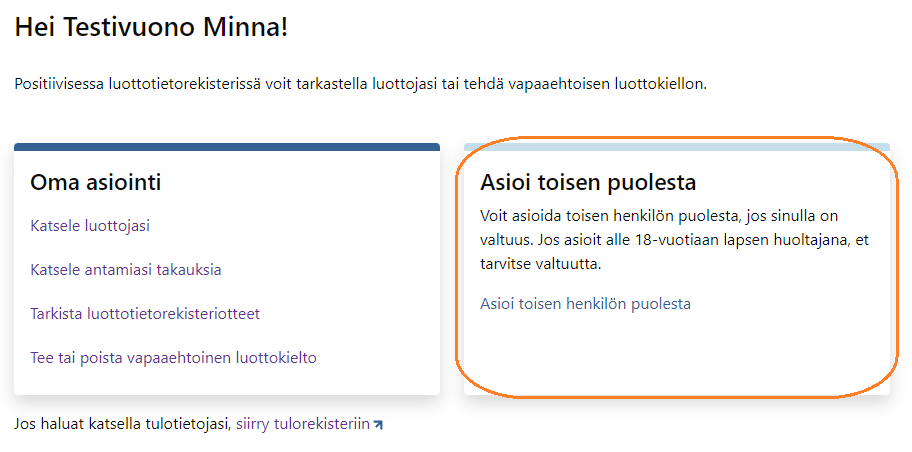Click the external link arrow icon after tulorekisteriin
Screen dimensions: 912x452
(x=378, y=425)
